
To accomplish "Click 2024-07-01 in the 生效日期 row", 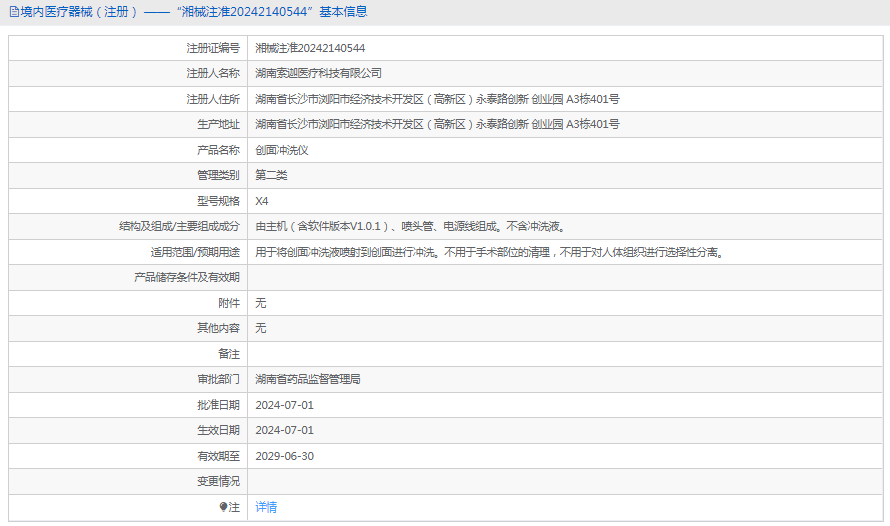I will (x=284, y=430).
